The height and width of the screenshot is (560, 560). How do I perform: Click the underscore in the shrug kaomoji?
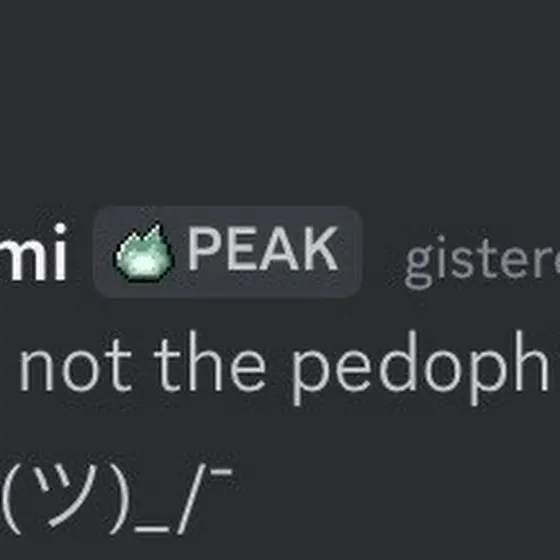(x=152, y=529)
